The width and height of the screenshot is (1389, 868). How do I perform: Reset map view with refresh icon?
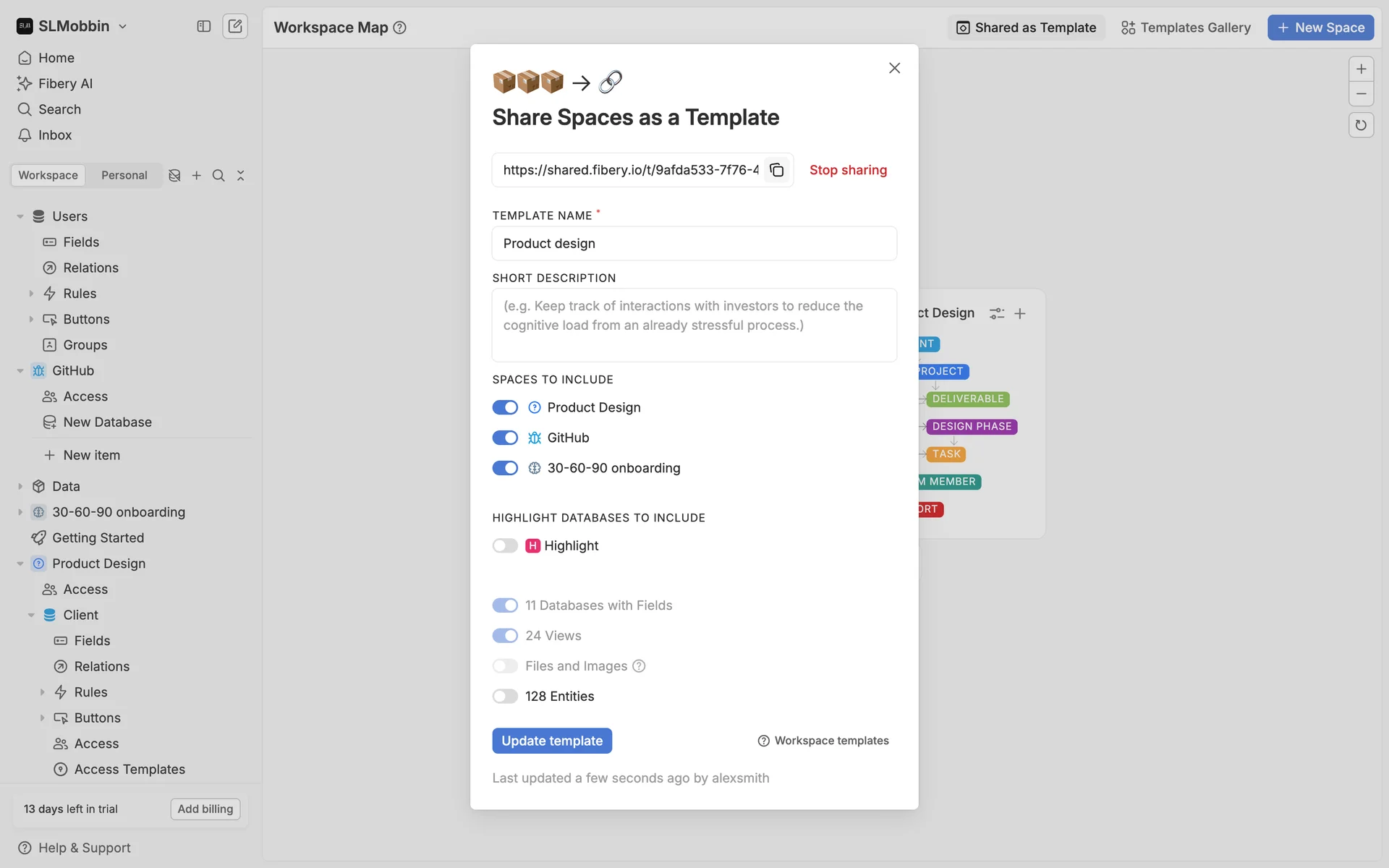1361,125
